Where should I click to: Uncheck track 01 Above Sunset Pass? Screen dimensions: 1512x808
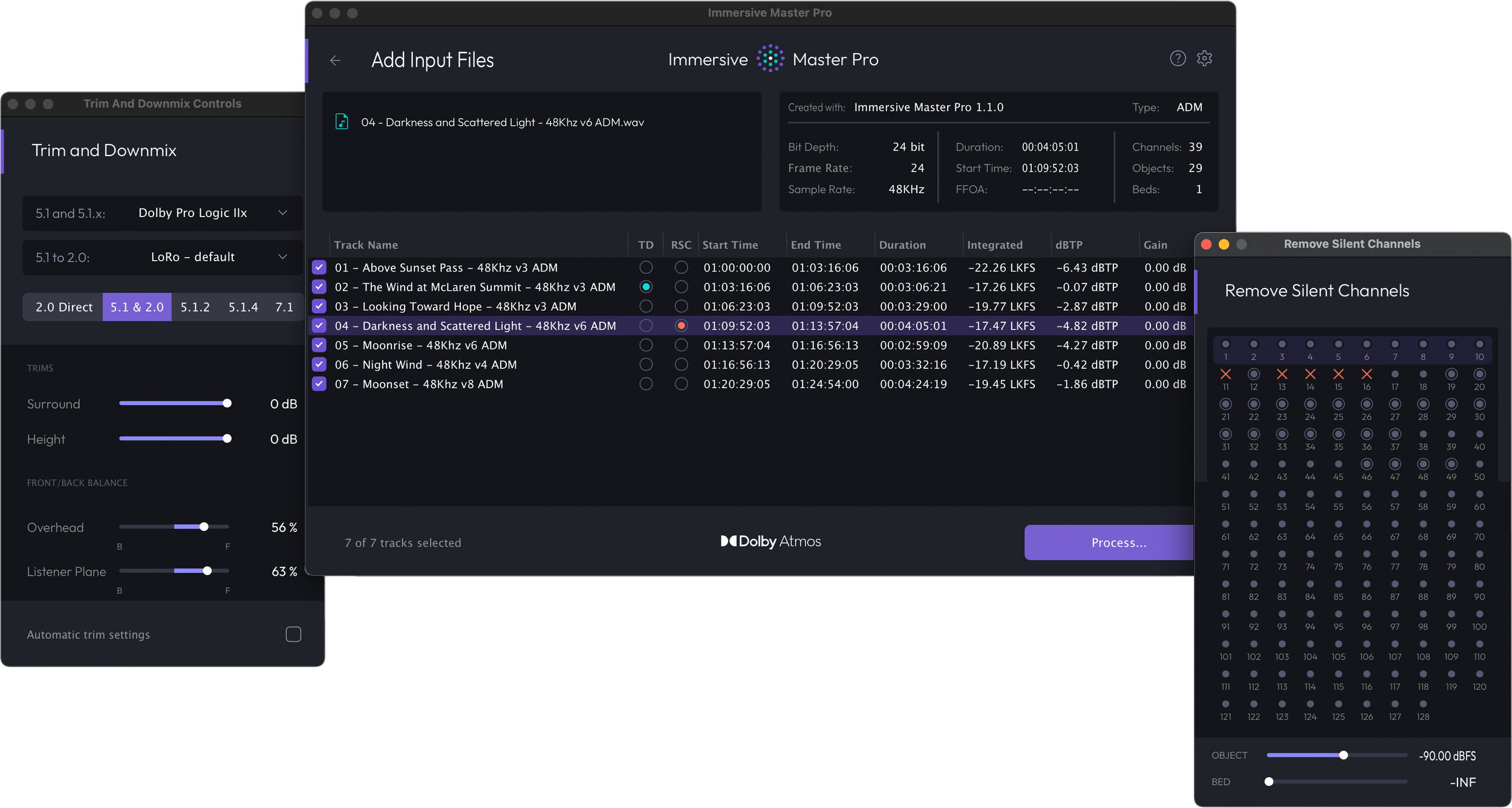point(319,267)
